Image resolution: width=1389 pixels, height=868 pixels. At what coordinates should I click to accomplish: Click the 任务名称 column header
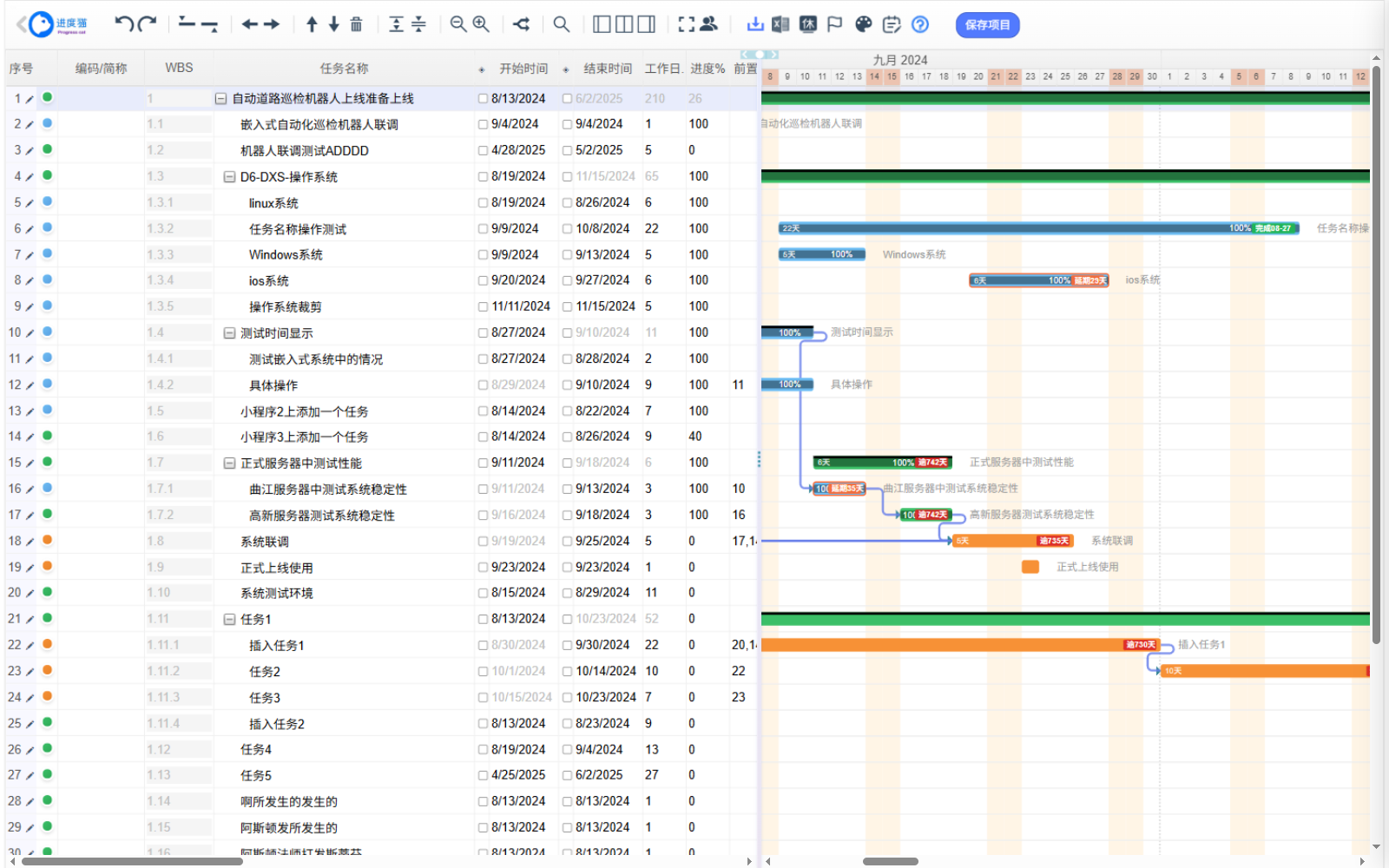[x=344, y=69]
